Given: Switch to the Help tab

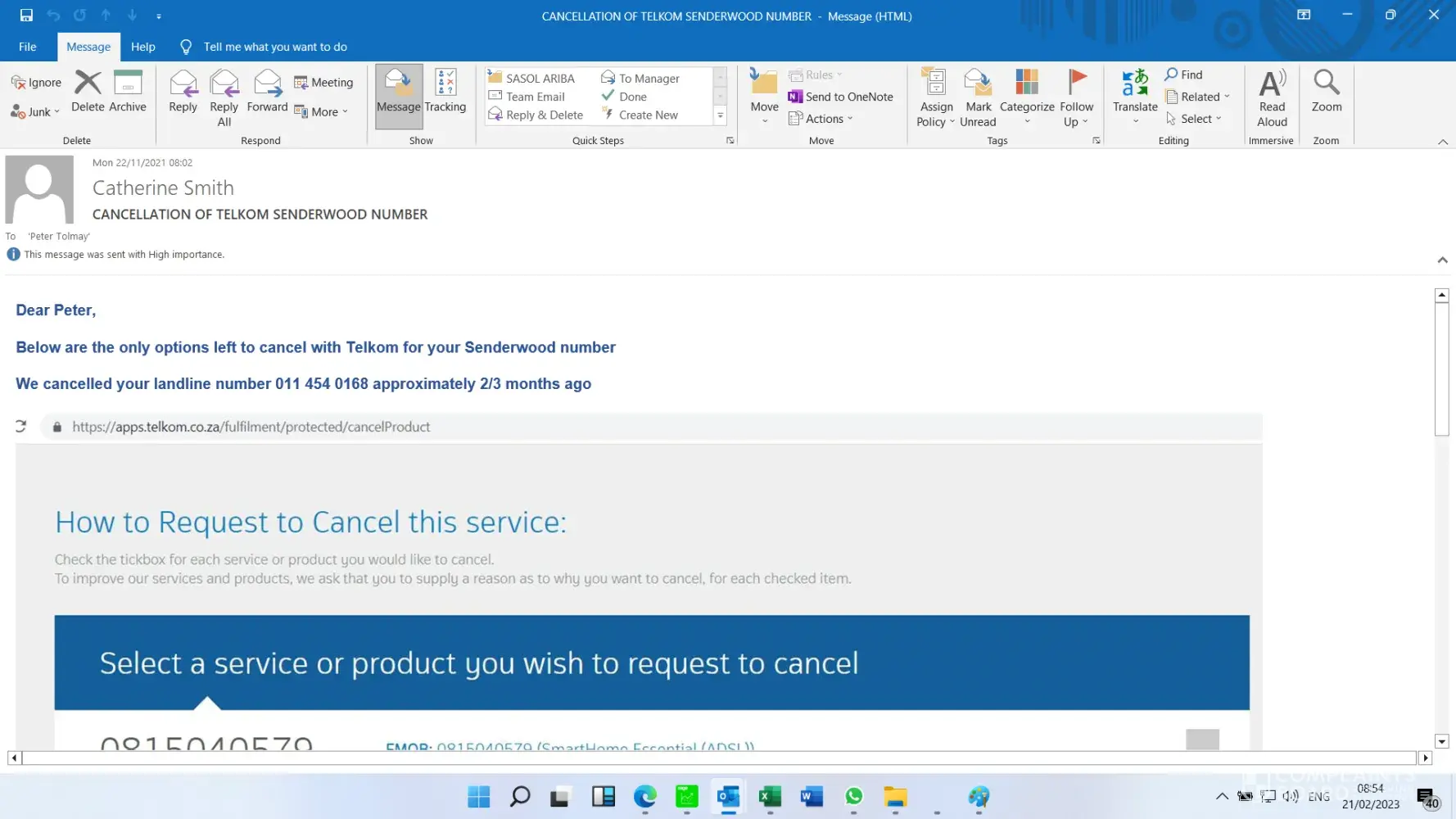Looking at the screenshot, I should coord(142,47).
